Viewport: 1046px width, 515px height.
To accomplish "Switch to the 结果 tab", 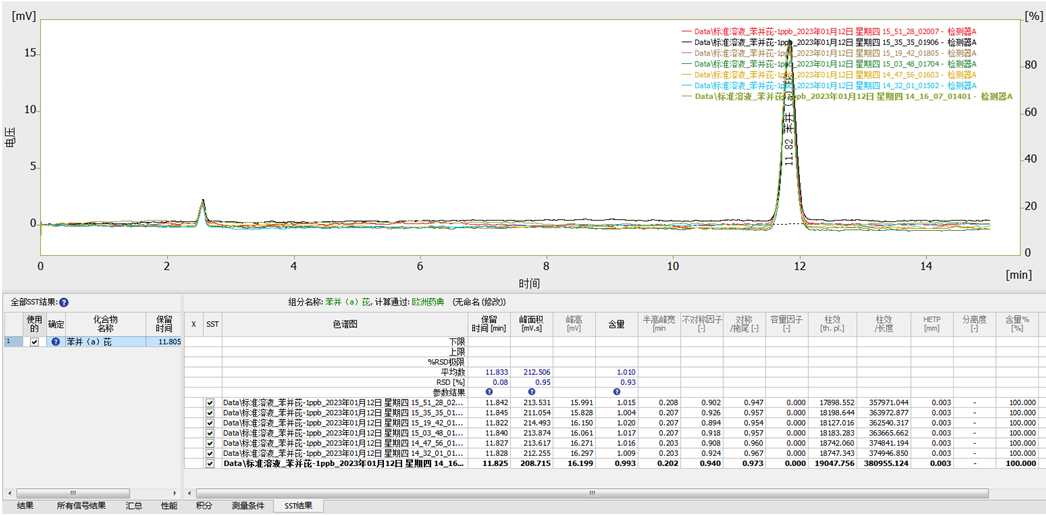I will (25, 506).
